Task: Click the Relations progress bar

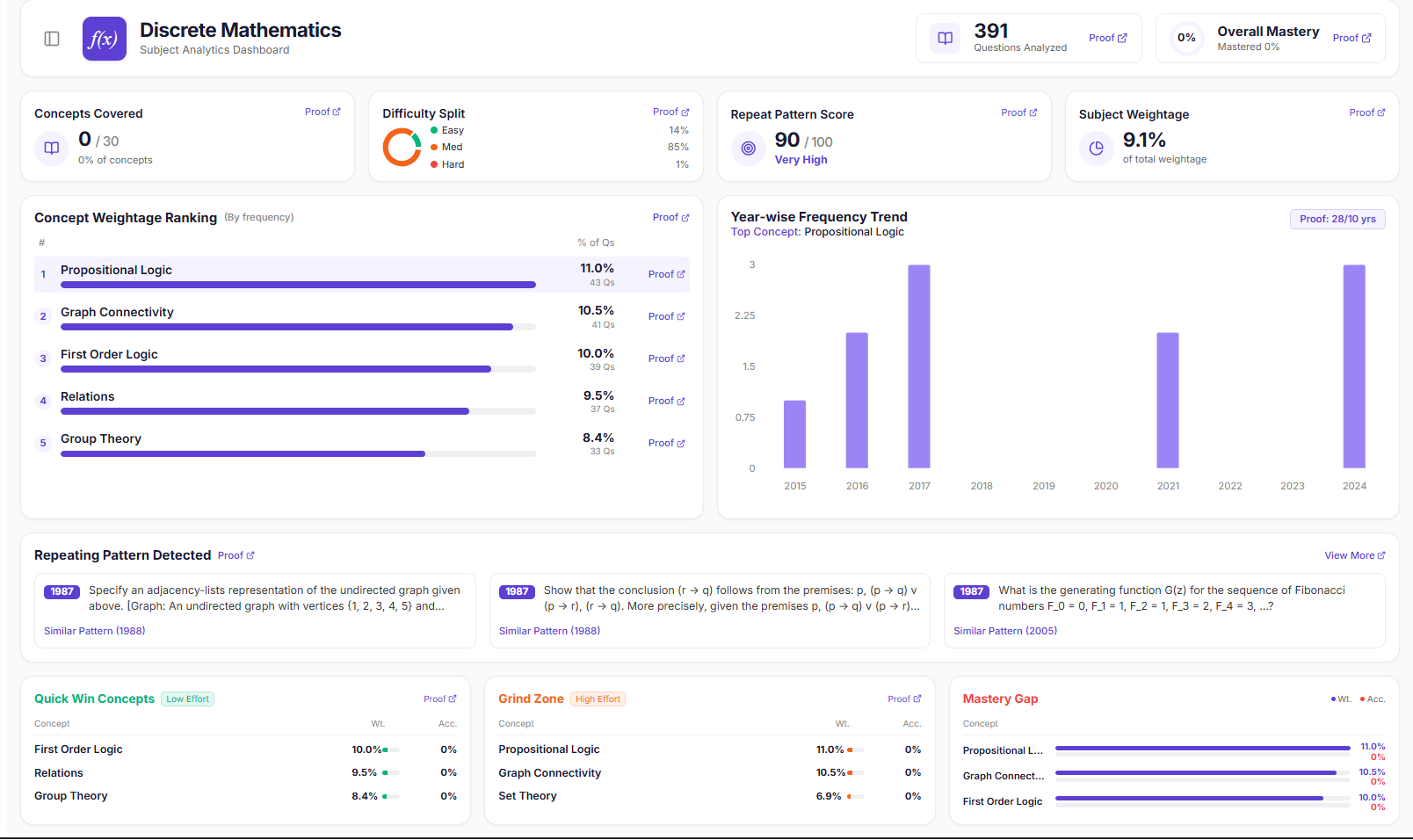Action: click(x=298, y=411)
